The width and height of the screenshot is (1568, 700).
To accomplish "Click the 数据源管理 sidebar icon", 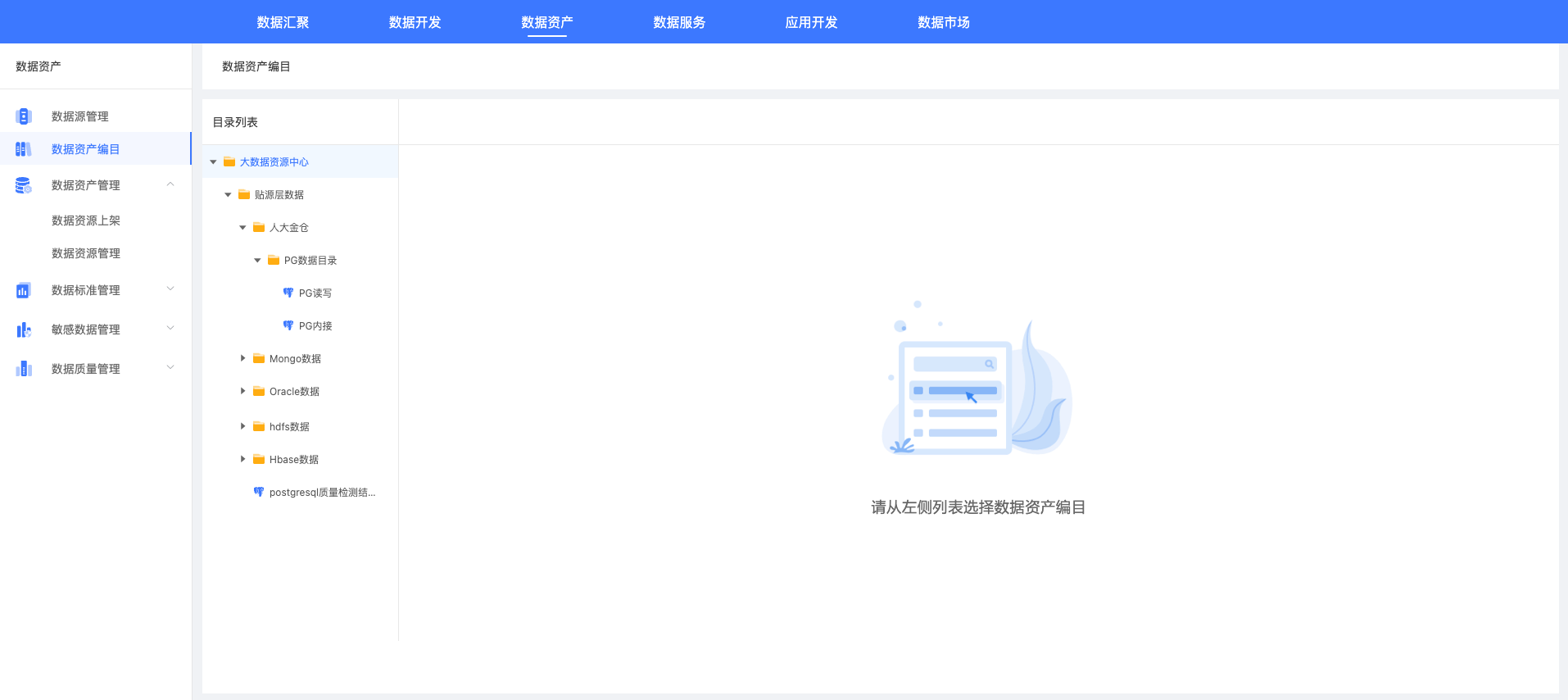I will (24, 116).
